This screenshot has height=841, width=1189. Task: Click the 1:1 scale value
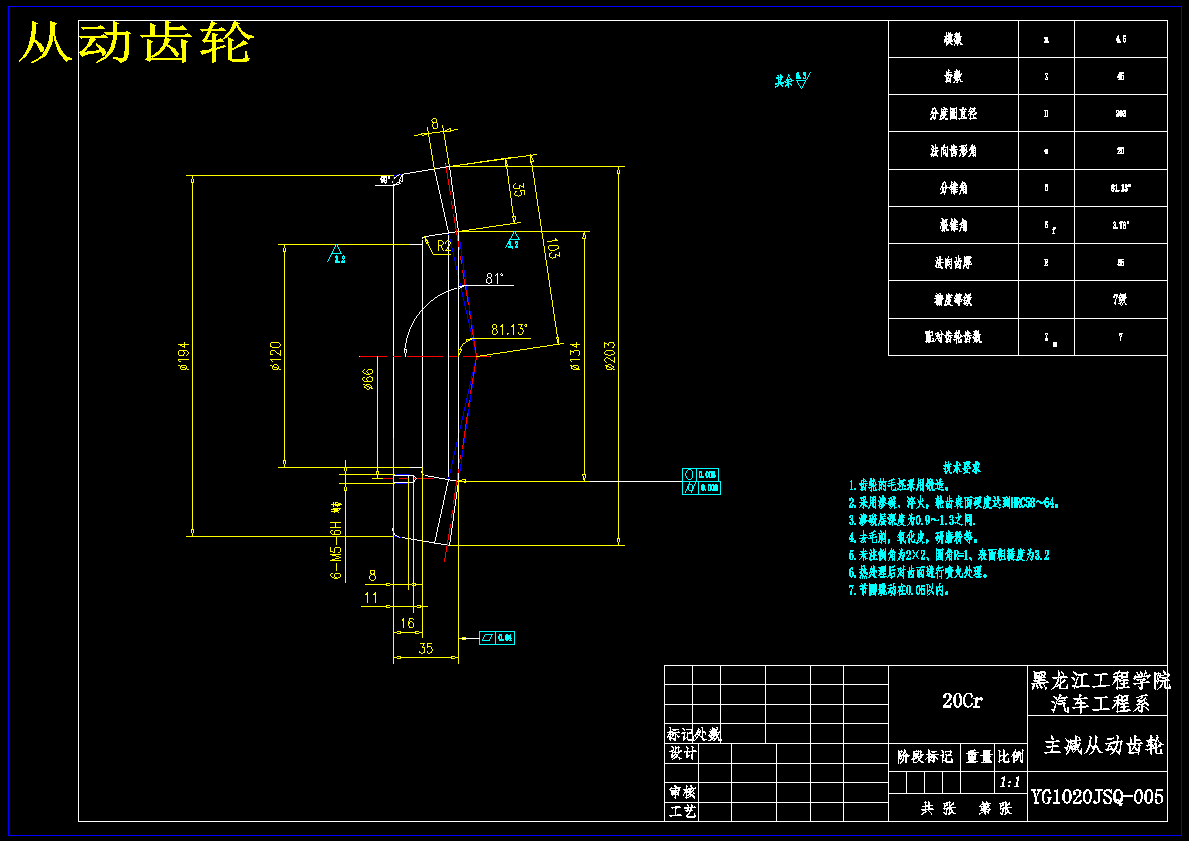click(1009, 782)
